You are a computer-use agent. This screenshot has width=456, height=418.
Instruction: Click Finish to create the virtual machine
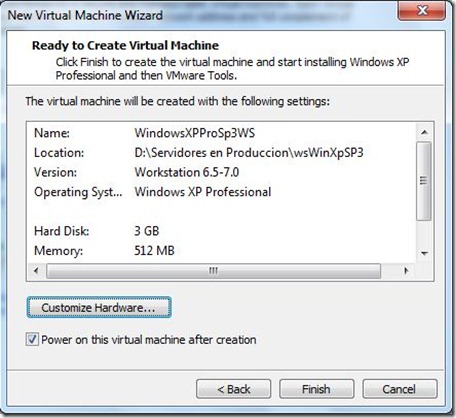click(316, 389)
